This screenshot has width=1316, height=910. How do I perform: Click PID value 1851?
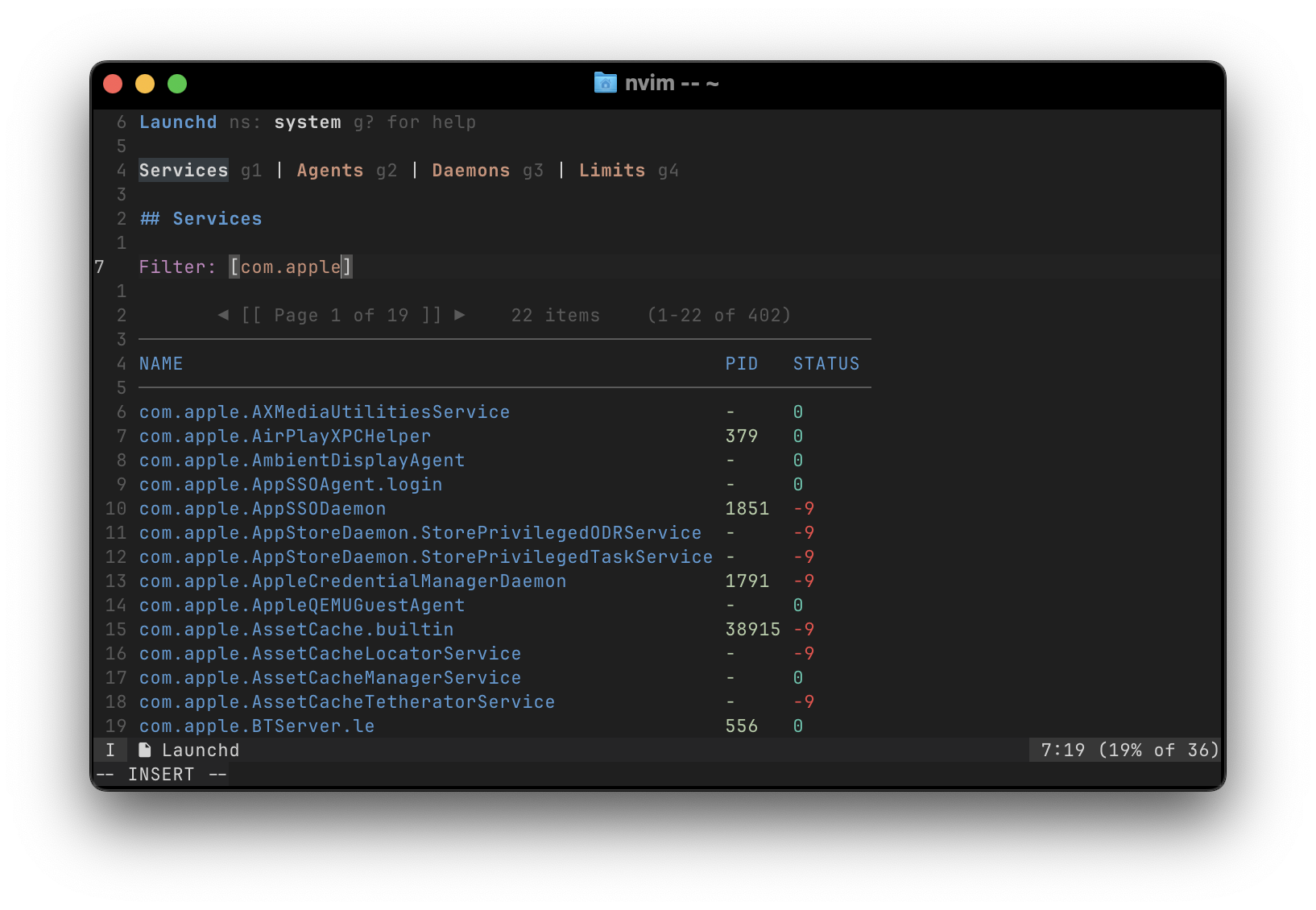747,508
